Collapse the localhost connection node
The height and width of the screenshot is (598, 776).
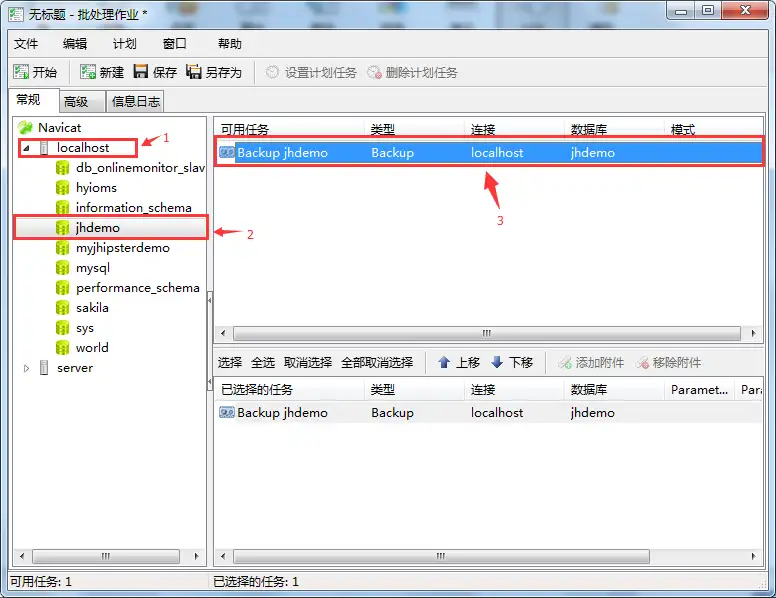(x=27, y=148)
